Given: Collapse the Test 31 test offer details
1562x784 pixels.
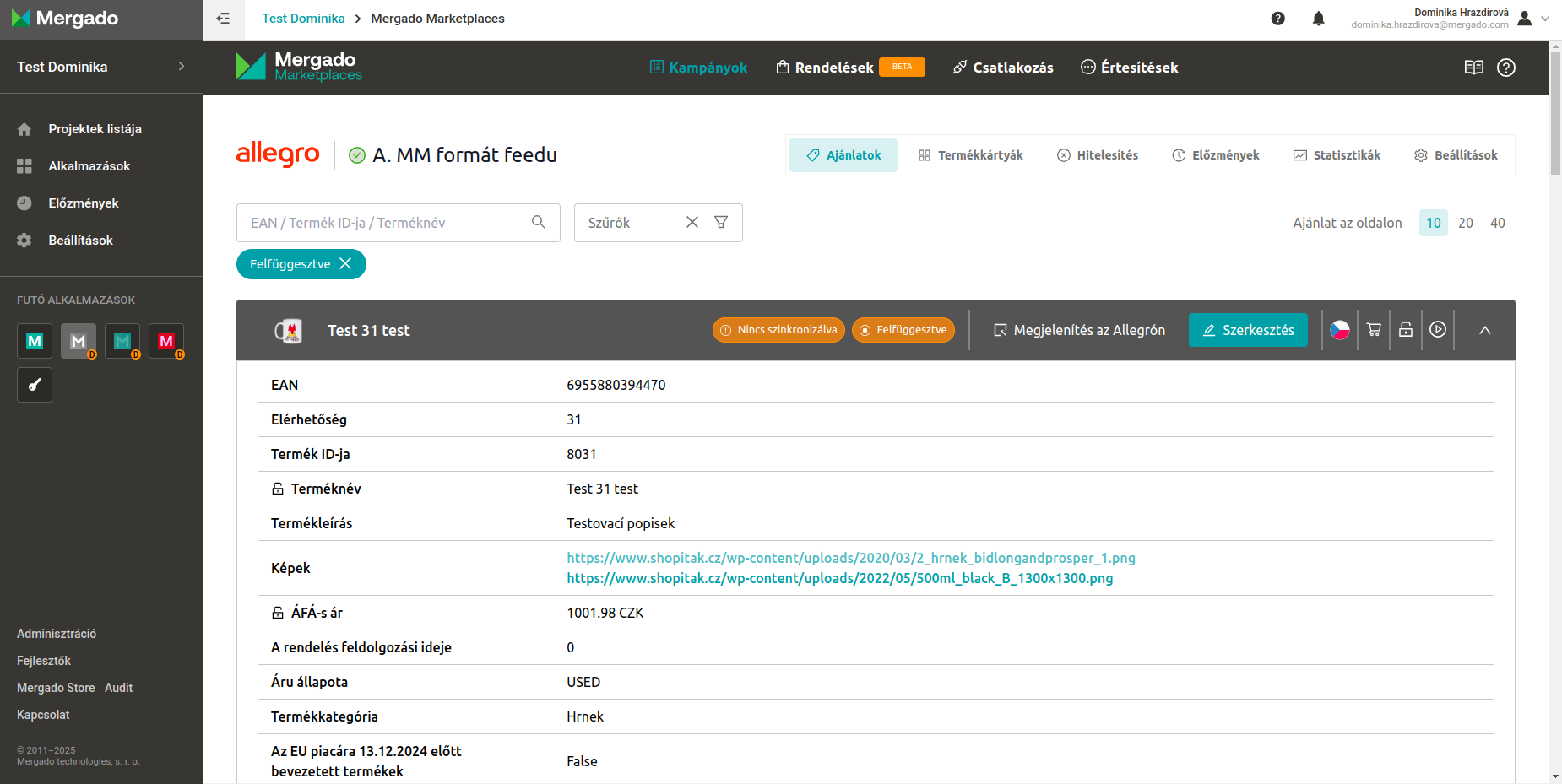Looking at the screenshot, I should click(1484, 330).
